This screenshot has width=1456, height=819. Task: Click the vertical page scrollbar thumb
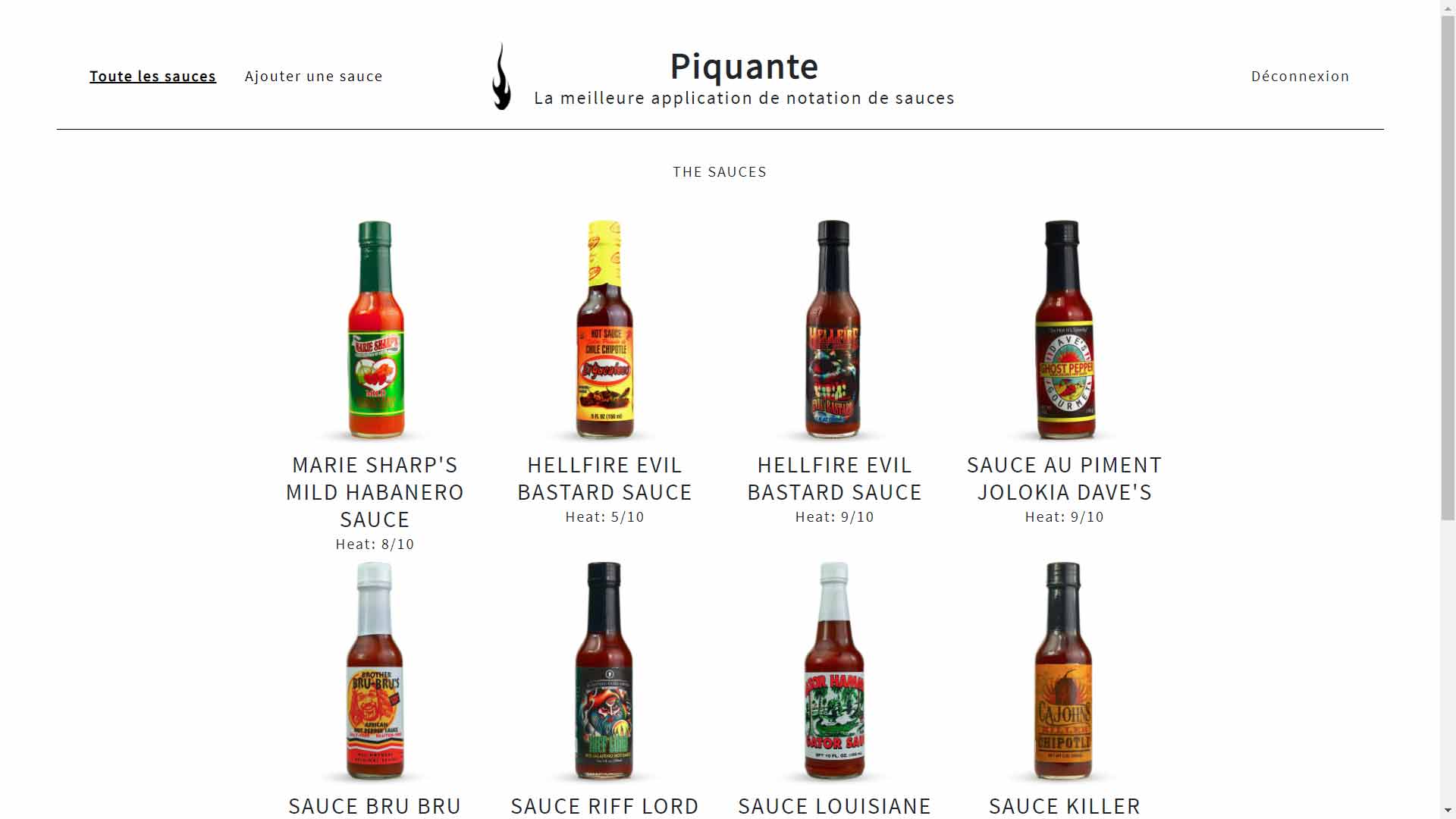click(1448, 267)
